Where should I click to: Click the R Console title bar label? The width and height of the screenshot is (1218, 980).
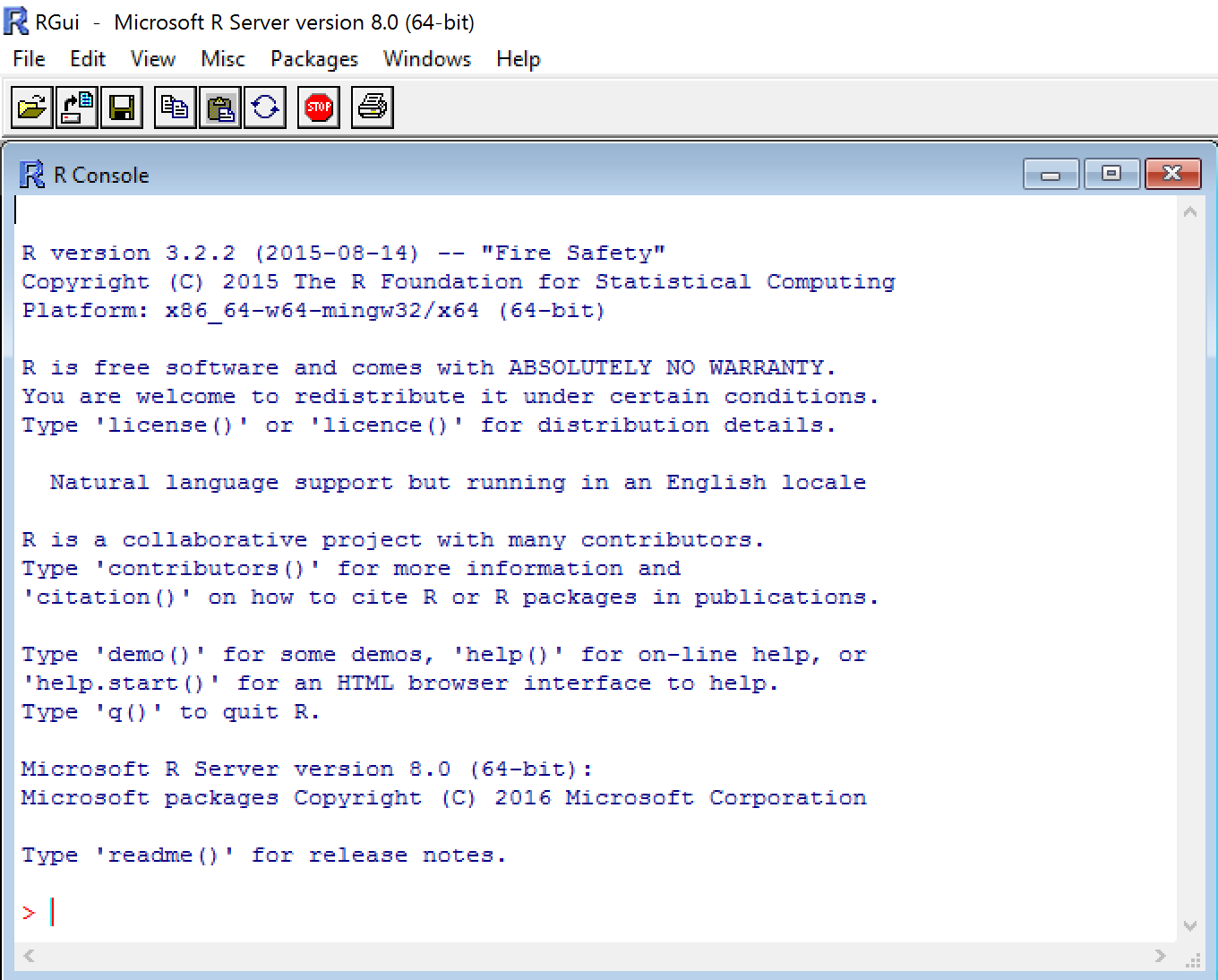click(x=101, y=175)
